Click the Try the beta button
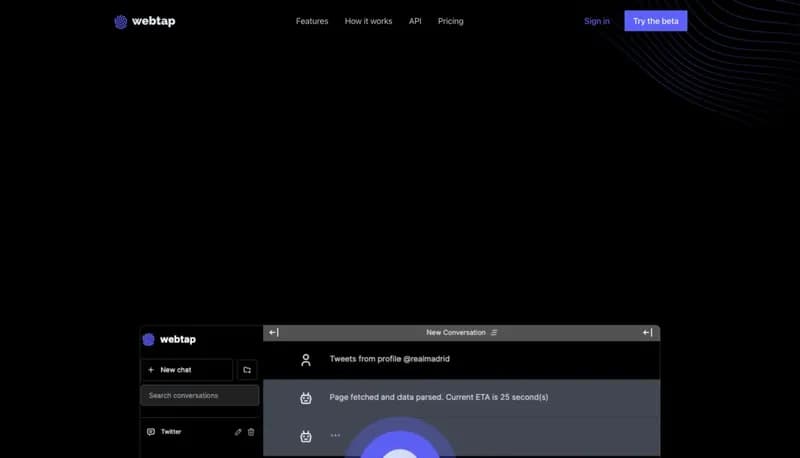 (x=656, y=21)
